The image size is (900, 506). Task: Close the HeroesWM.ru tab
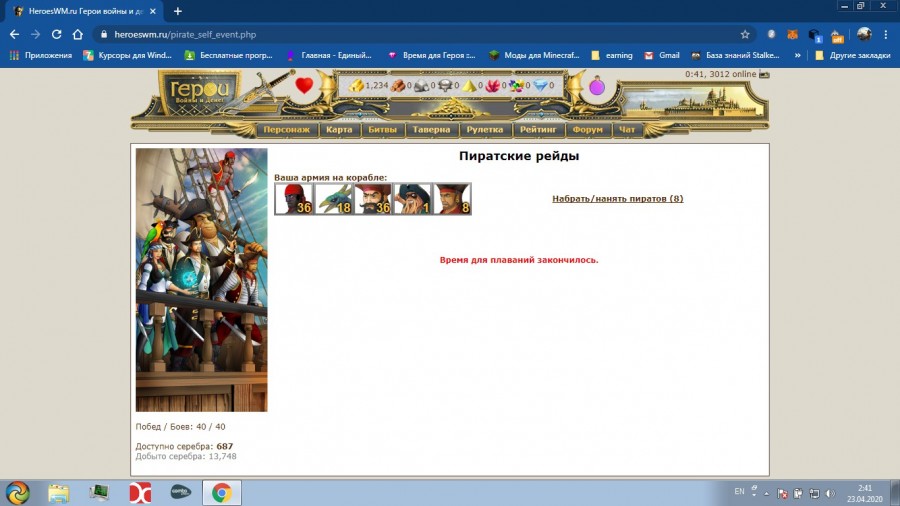pos(153,11)
